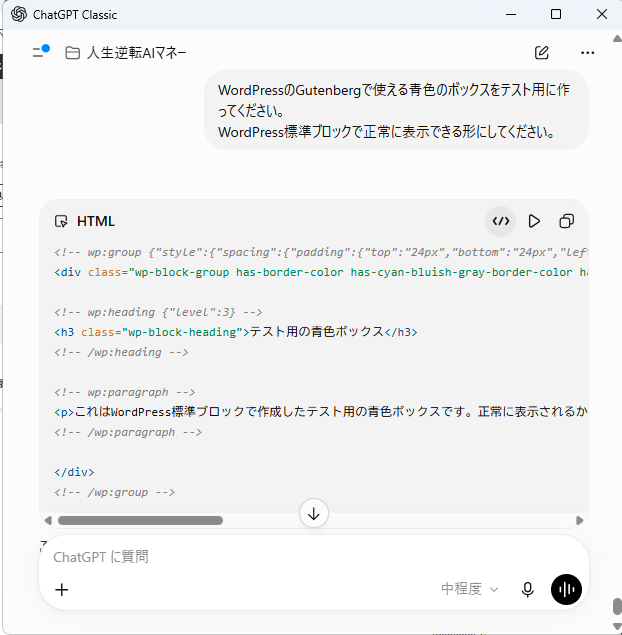Jump to latest message down arrow

[314, 513]
